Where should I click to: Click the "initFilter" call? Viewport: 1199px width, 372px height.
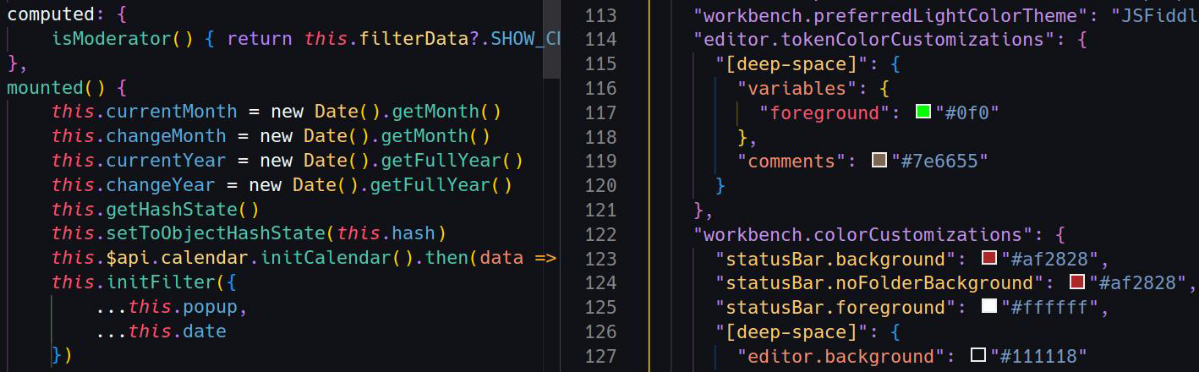tap(161, 282)
